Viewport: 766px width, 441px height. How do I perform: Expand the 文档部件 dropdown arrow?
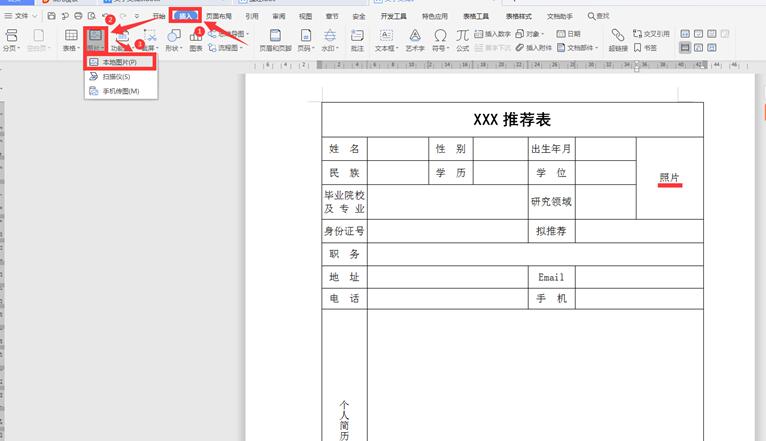pyautogui.click(x=596, y=48)
